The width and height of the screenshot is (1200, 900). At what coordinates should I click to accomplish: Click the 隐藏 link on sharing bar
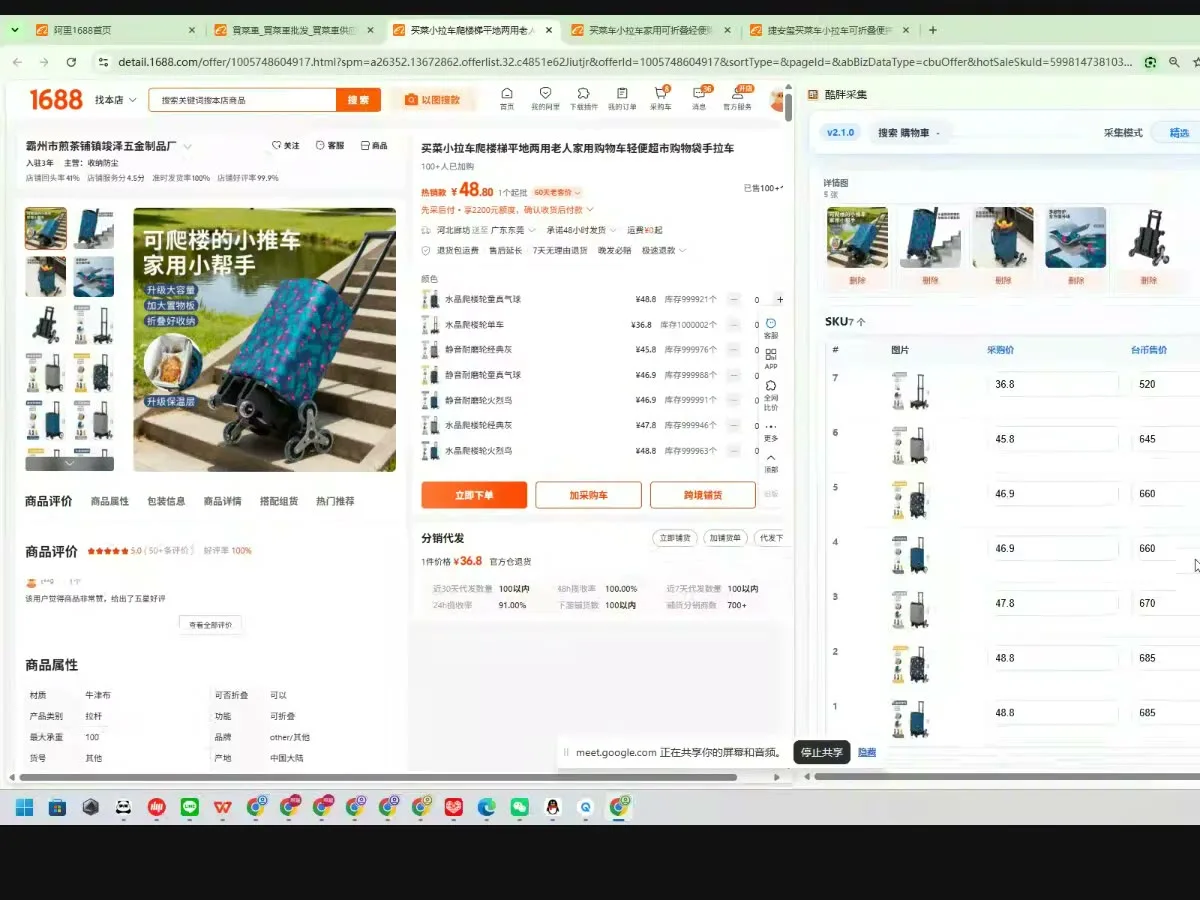click(x=867, y=752)
